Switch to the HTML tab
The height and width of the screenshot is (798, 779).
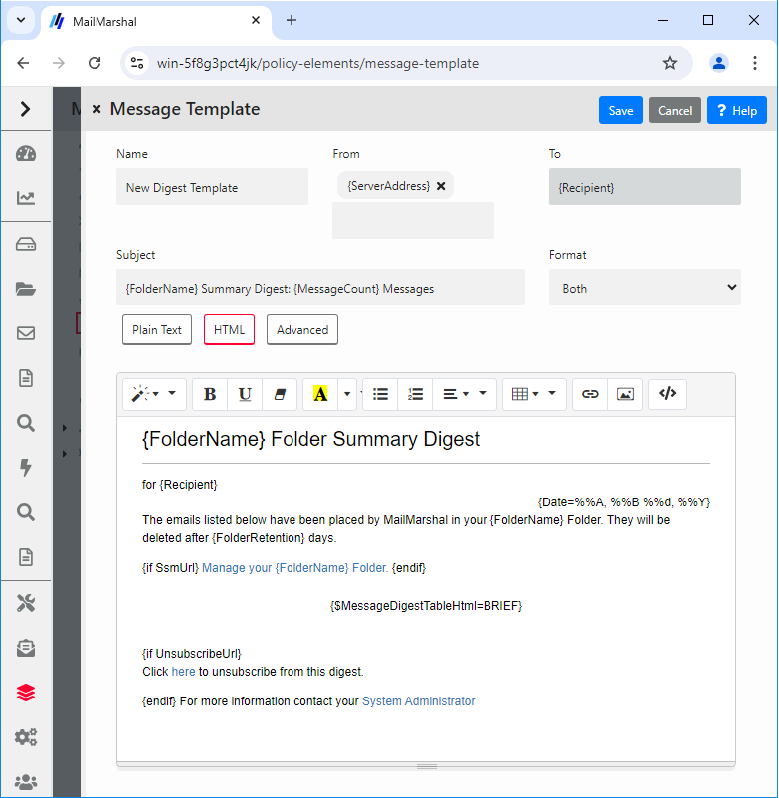(x=229, y=330)
